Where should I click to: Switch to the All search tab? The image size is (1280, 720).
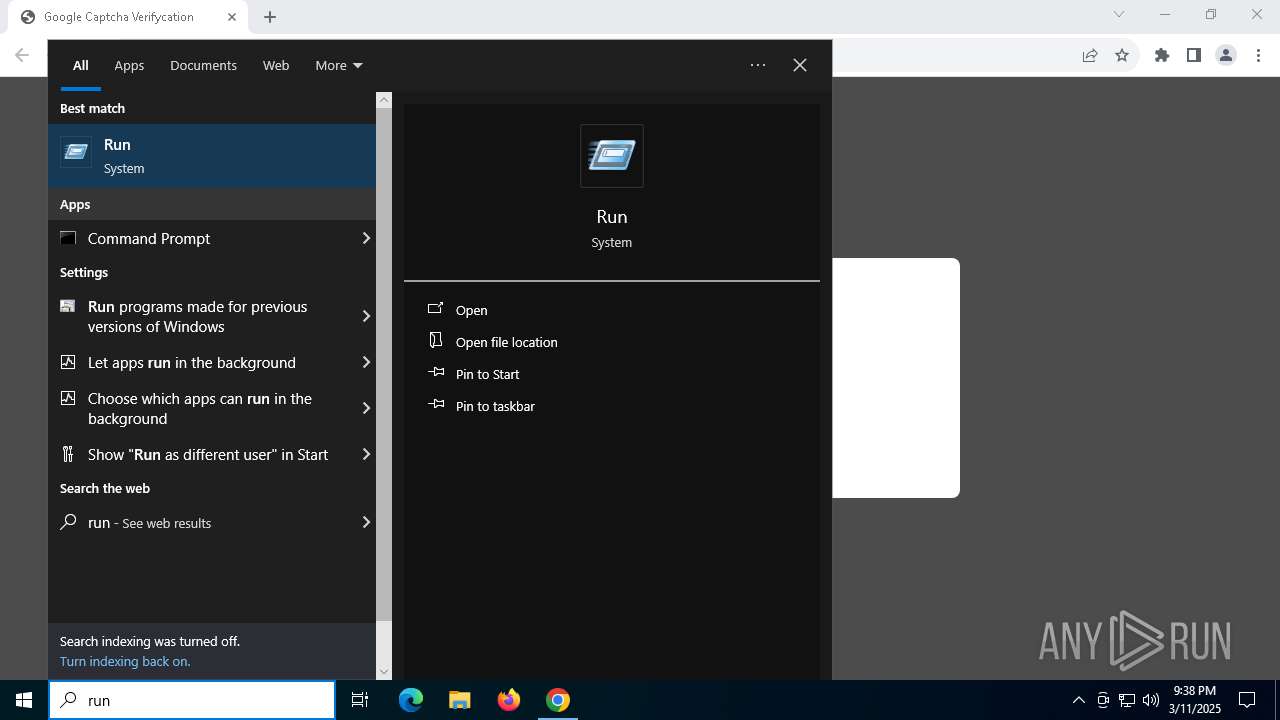(81, 65)
